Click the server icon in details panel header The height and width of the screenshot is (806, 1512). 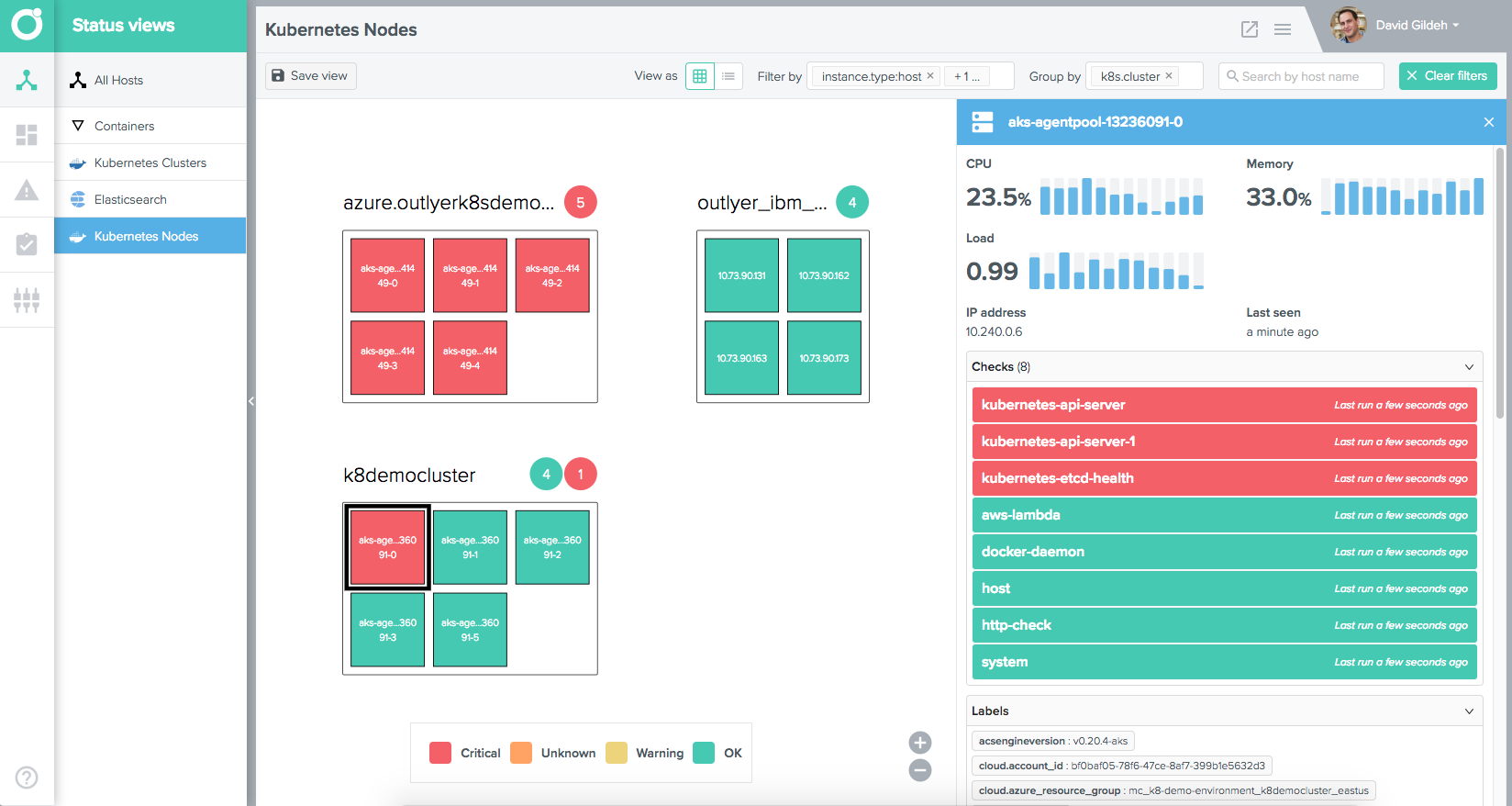click(x=983, y=122)
